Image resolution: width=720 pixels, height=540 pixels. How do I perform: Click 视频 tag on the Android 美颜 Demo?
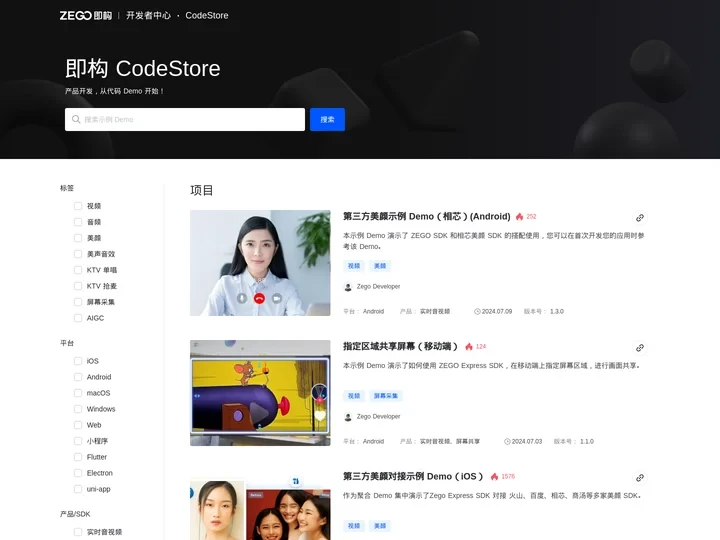(354, 266)
